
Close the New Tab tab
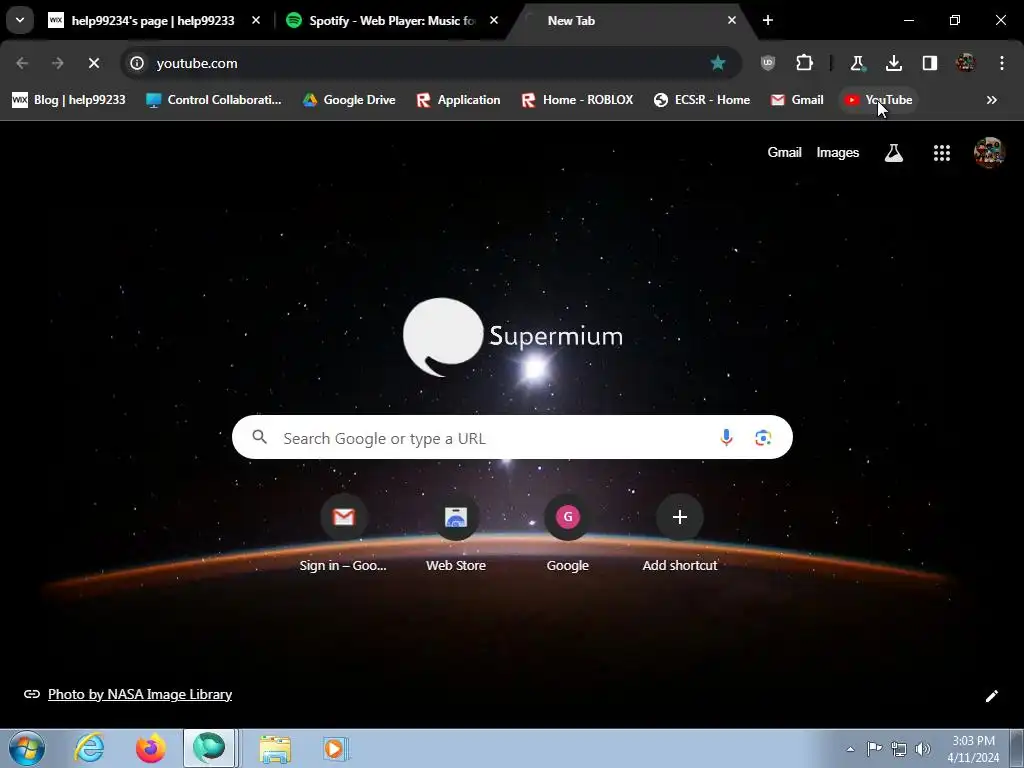[x=731, y=20]
